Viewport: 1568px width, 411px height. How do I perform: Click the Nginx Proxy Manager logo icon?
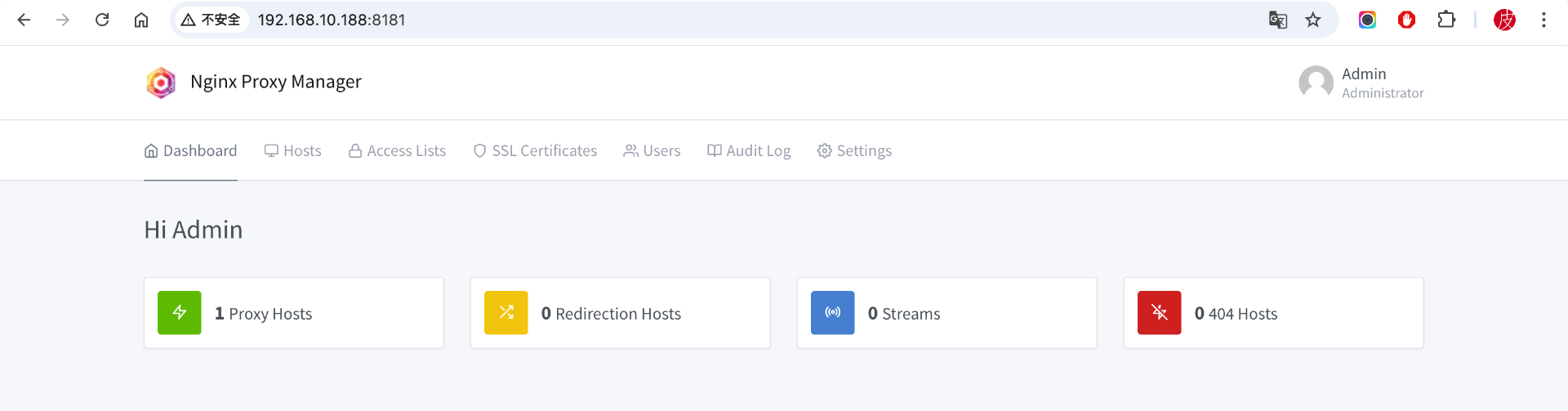(161, 83)
